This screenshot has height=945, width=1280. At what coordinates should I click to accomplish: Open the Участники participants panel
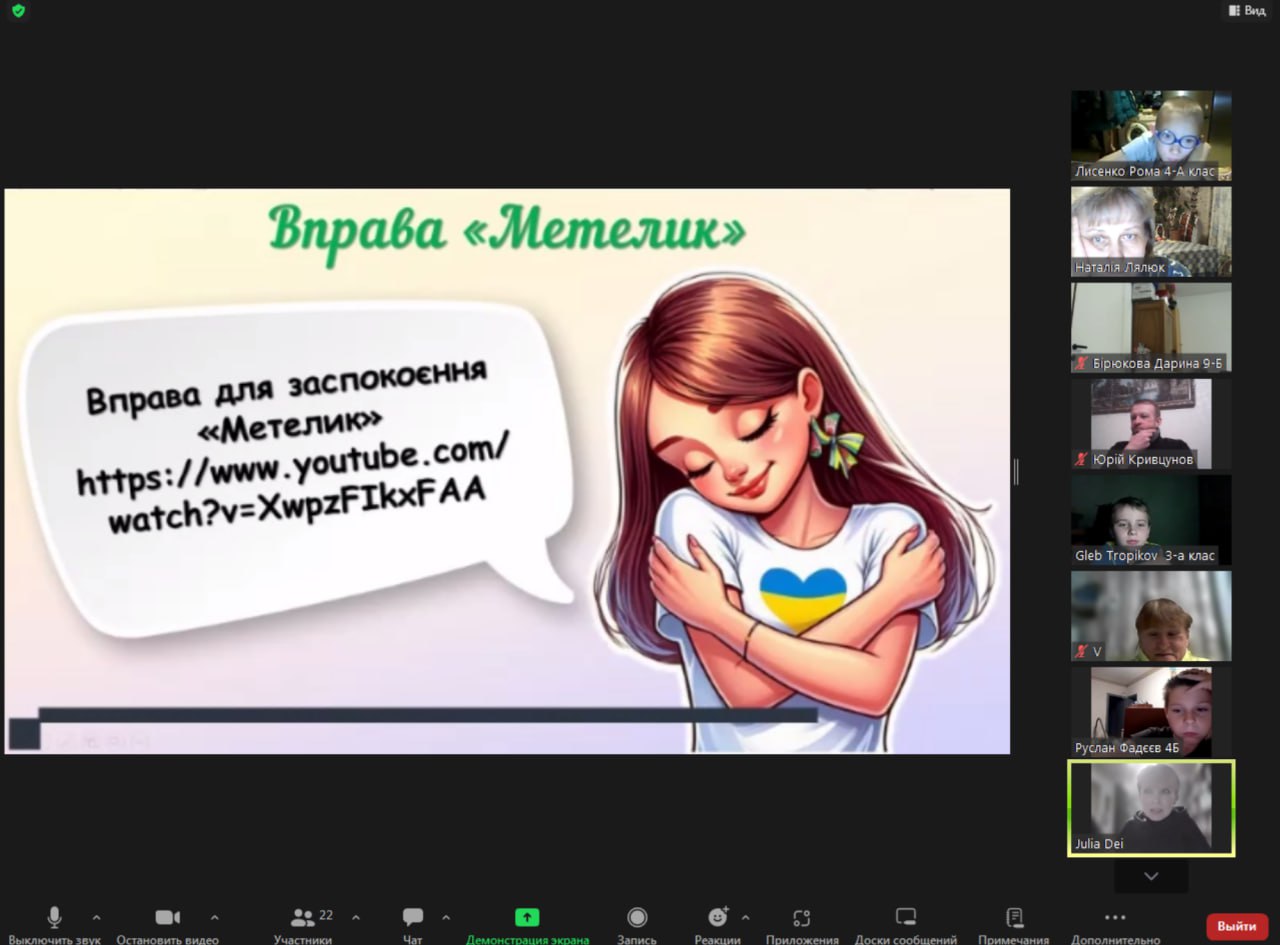click(x=303, y=917)
